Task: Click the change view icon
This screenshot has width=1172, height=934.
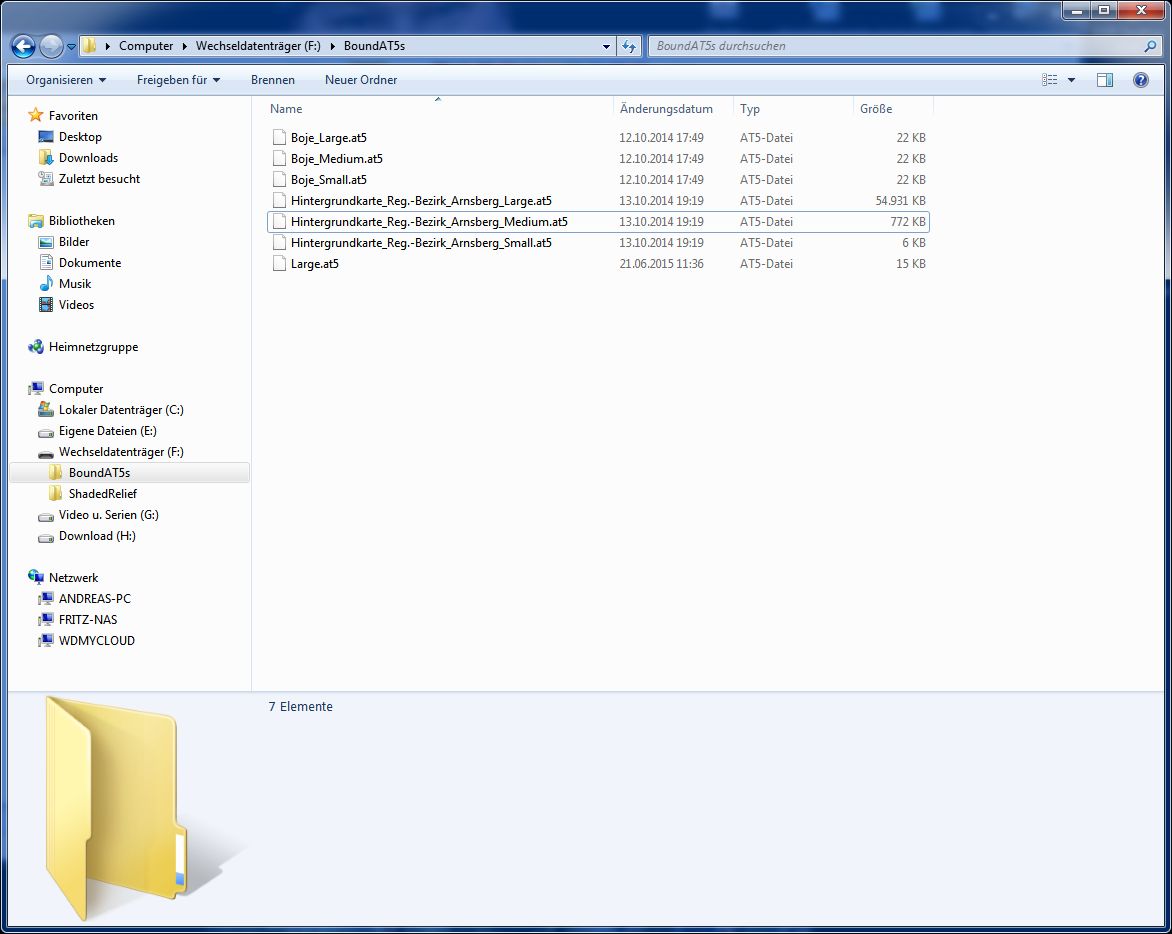Action: point(1049,80)
